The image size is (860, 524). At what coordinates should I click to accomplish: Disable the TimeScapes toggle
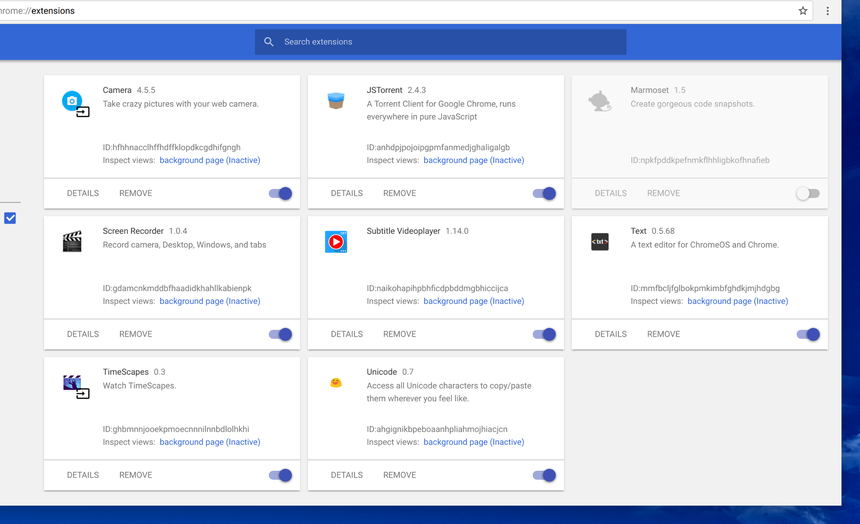pos(280,475)
